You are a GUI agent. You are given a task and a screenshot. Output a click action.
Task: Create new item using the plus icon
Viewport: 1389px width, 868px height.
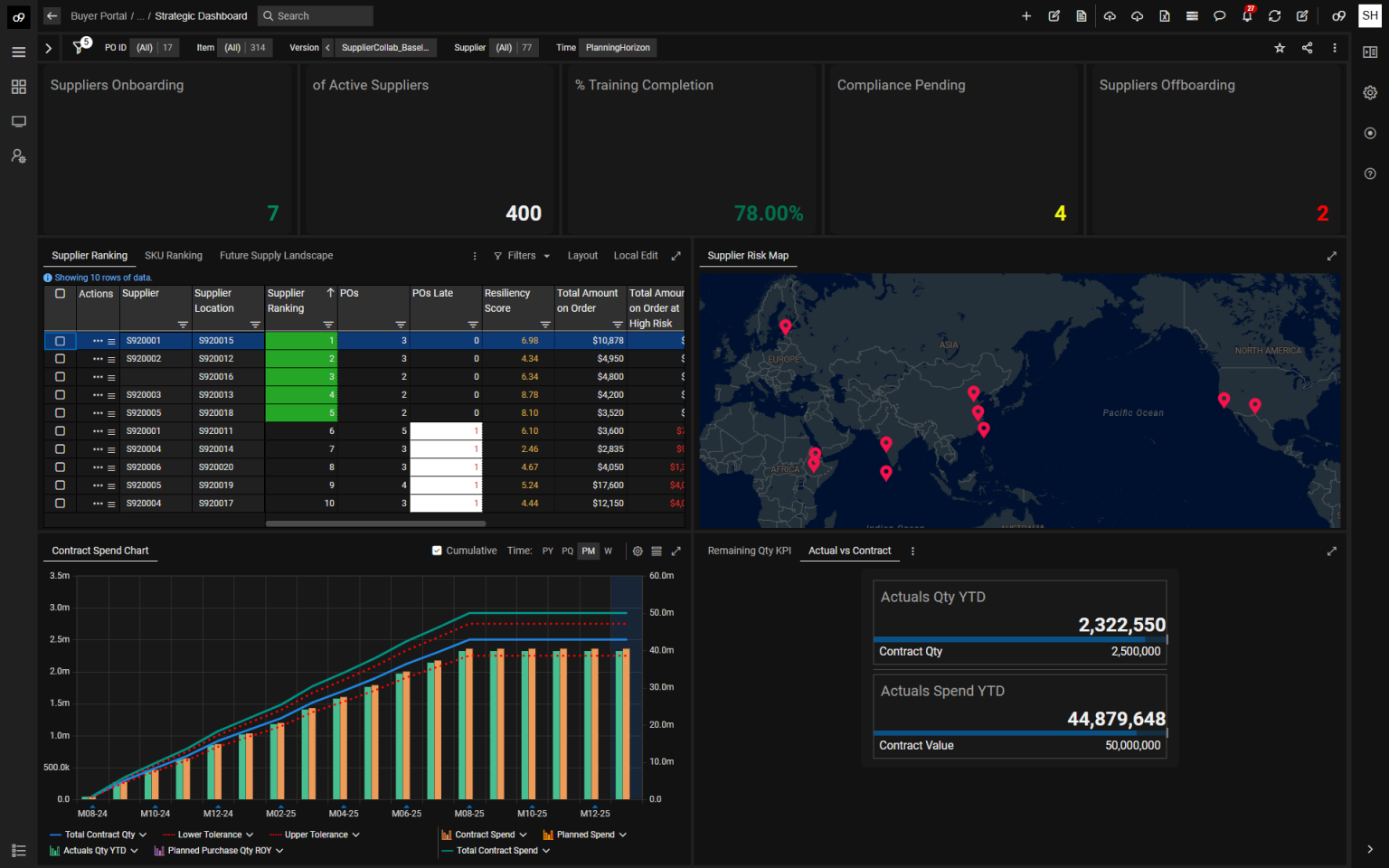pyautogui.click(x=1025, y=15)
